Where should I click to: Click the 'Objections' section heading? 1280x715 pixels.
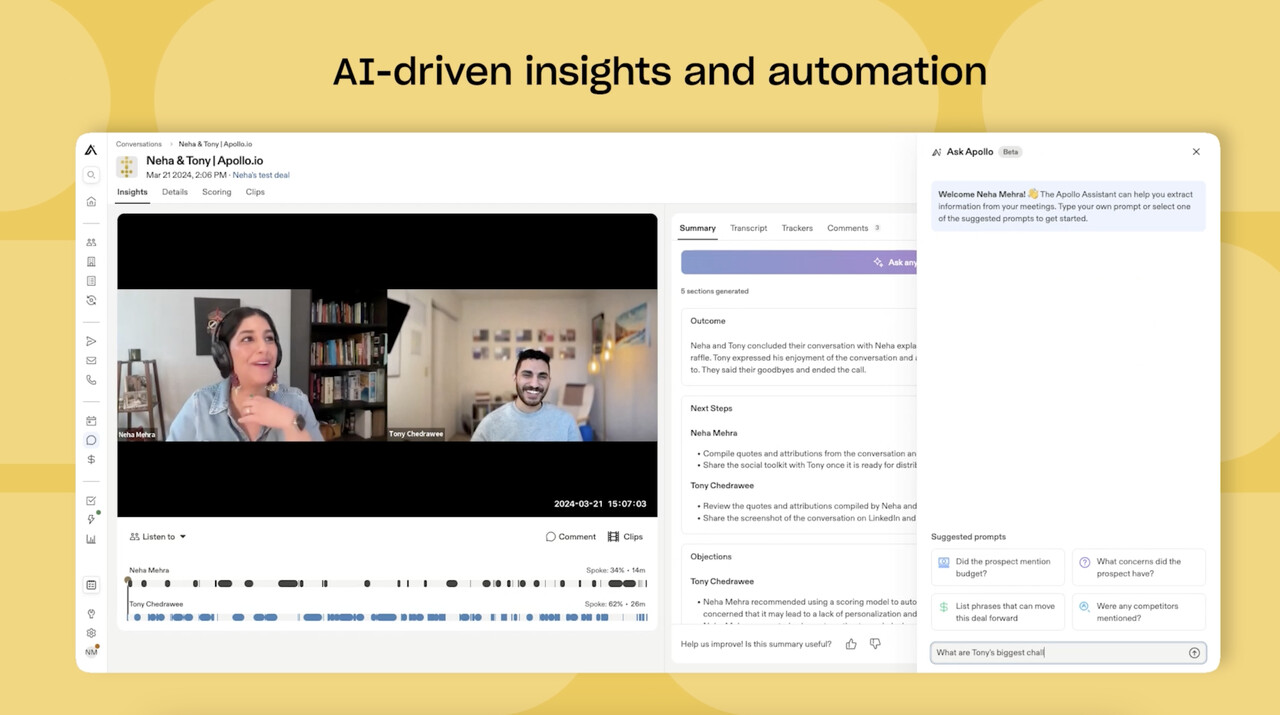[711, 556]
